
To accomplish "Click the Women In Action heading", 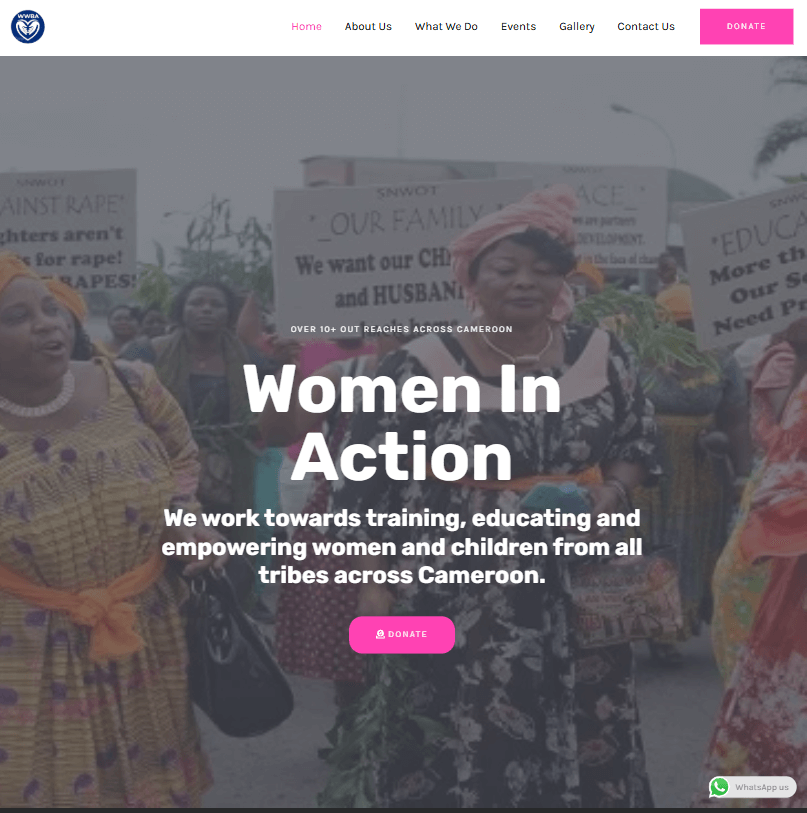I will (402, 423).
